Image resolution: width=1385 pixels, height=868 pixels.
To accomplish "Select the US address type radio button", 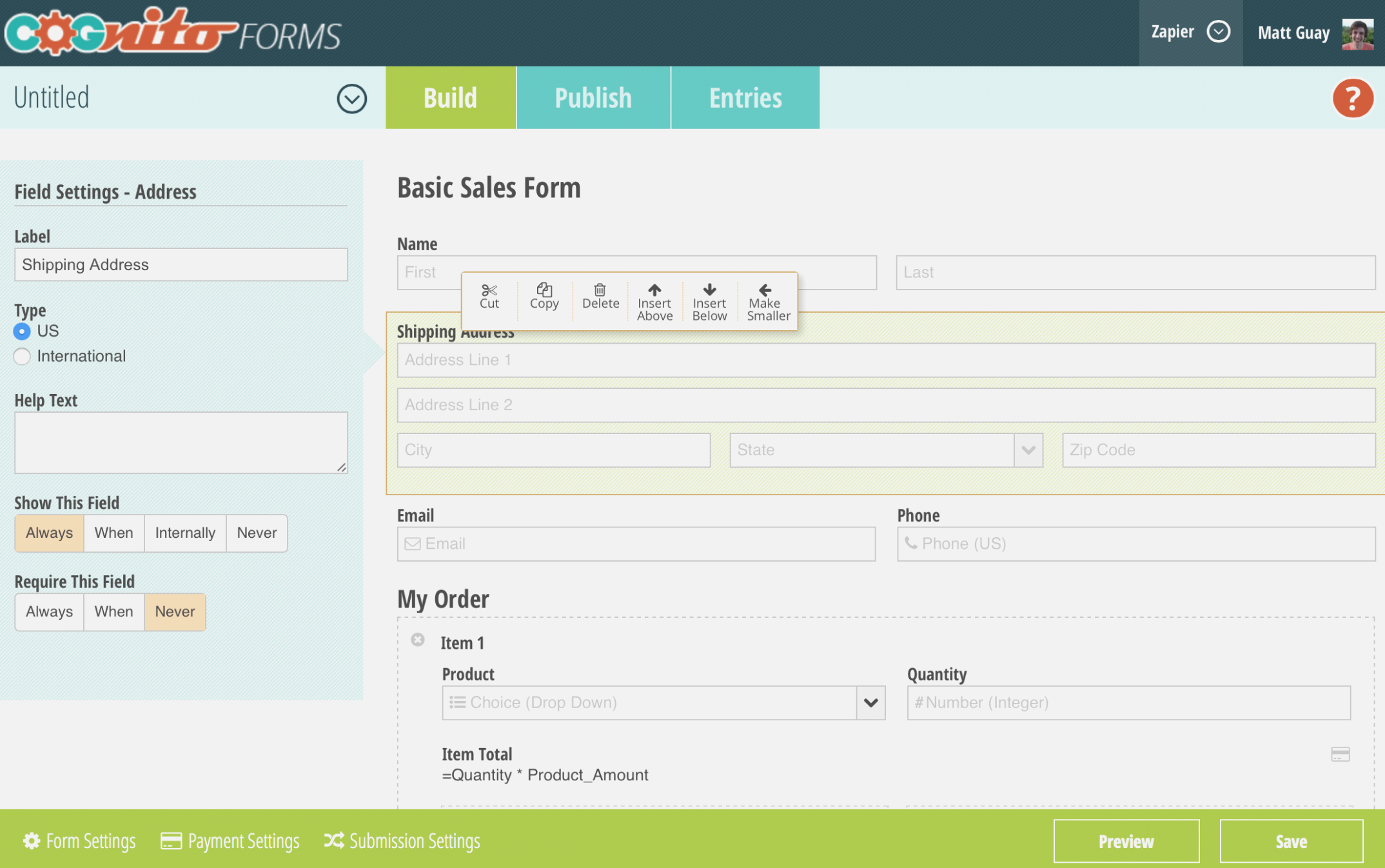I will click(22, 330).
